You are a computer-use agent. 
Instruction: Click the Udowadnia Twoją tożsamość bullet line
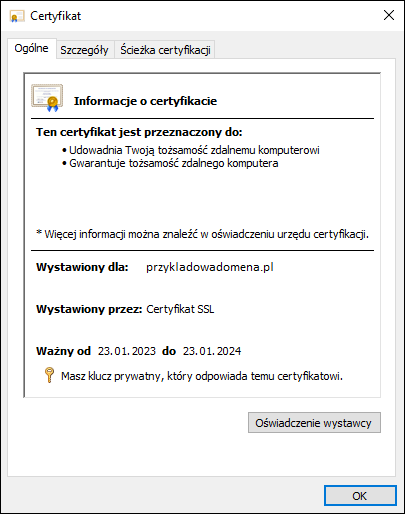(191, 150)
